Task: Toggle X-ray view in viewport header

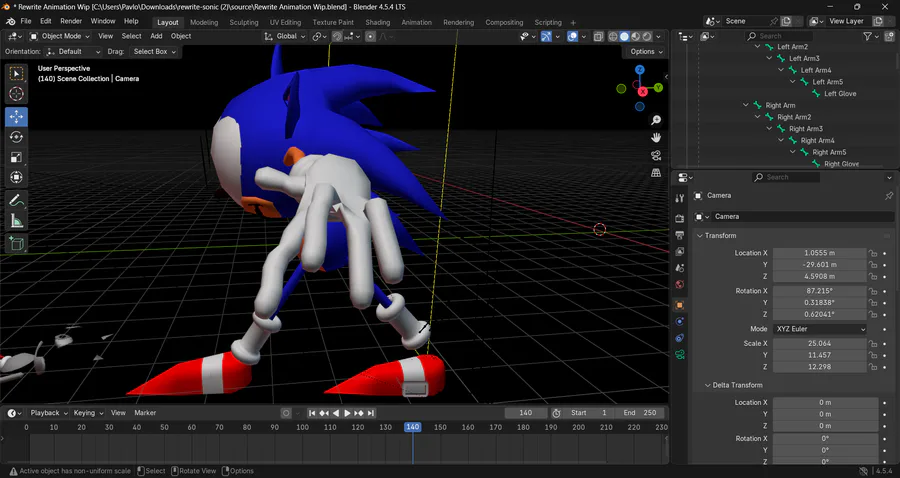Action: (x=598, y=36)
